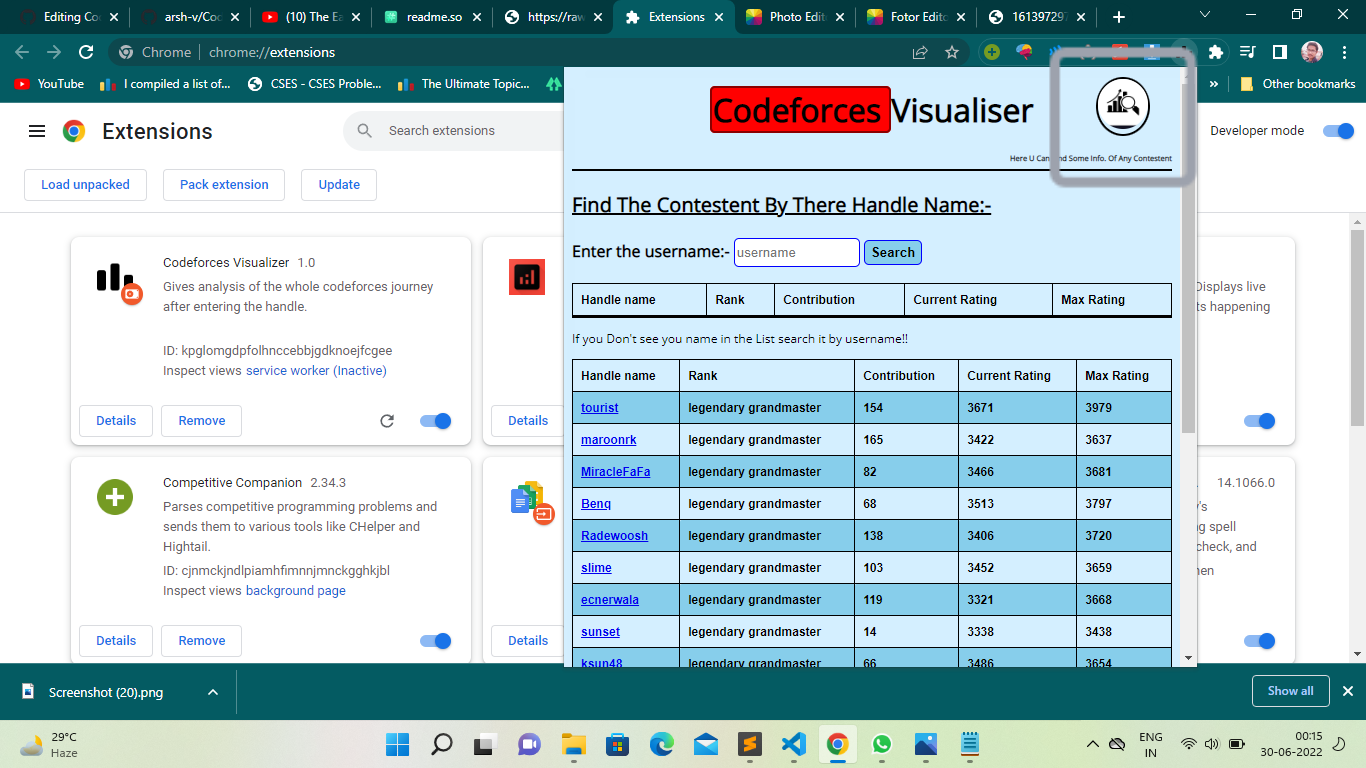Disable Developer mode

click(1337, 130)
